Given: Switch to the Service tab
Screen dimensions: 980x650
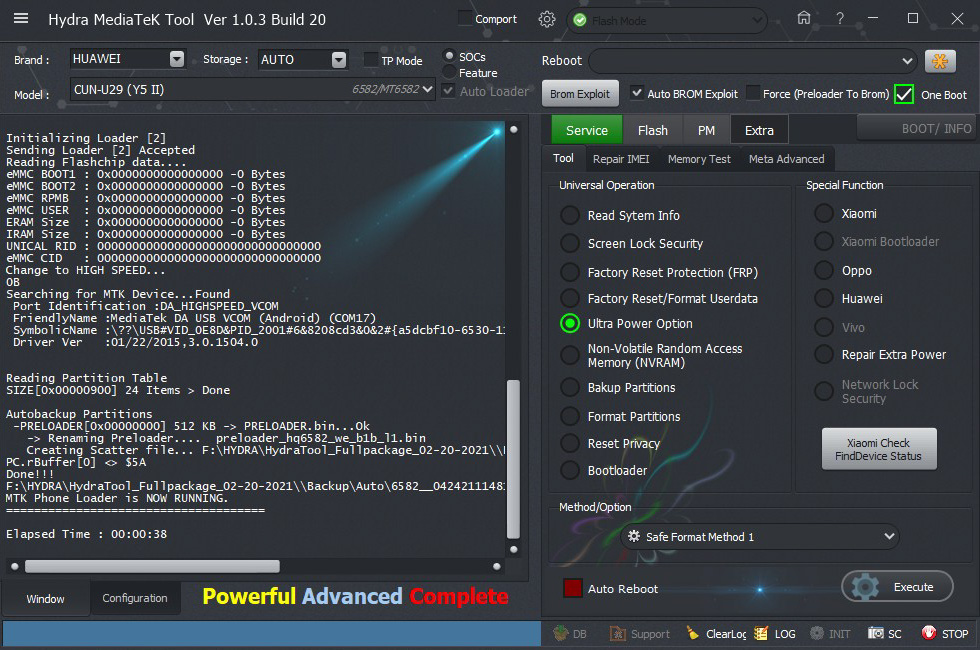Looking at the screenshot, I should click(x=586, y=130).
